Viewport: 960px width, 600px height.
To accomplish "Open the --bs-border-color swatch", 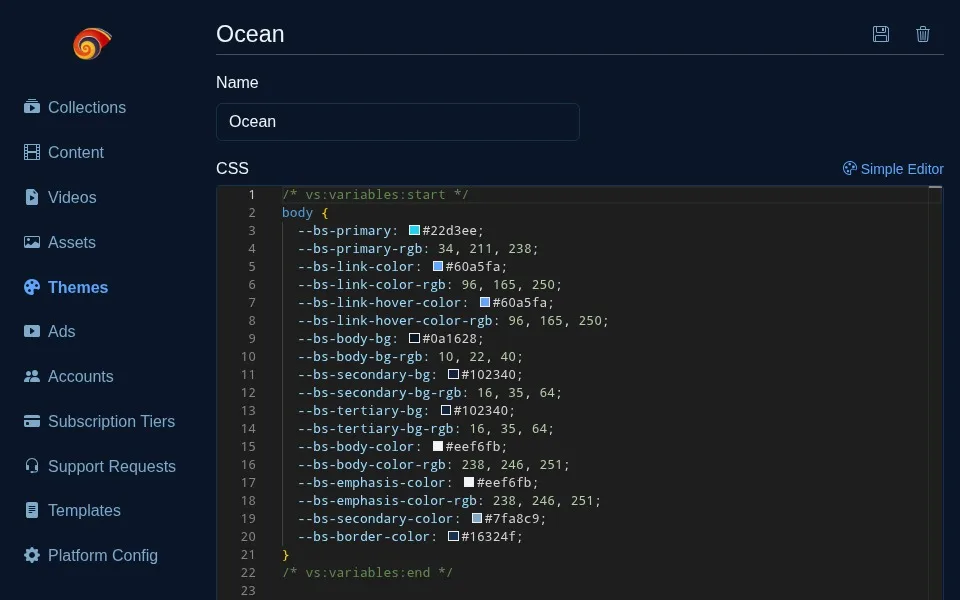I will pyautogui.click(x=454, y=536).
